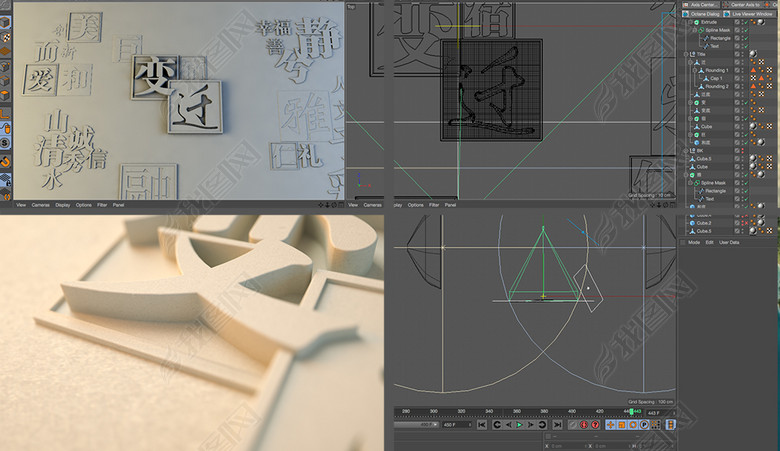This screenshot has width=780, height=451.
Task: Click the Record Active Objects key icon
Action: (x=573, y=425)
